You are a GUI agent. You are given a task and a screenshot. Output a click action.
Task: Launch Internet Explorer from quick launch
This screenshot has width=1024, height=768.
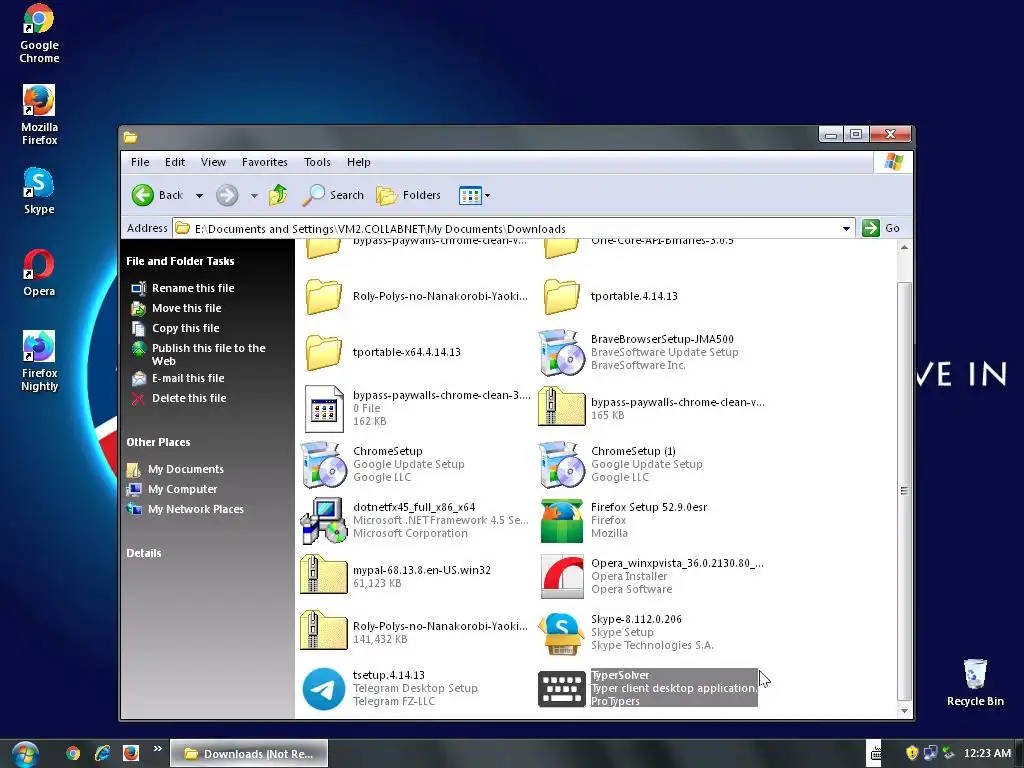tap(102, 754)
